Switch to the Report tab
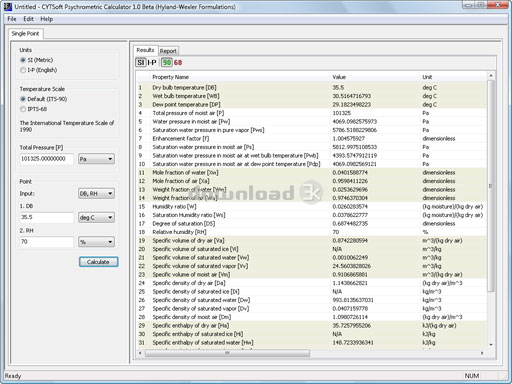The height and width of the screenshot is (384, 512). [x=168, y=51]
